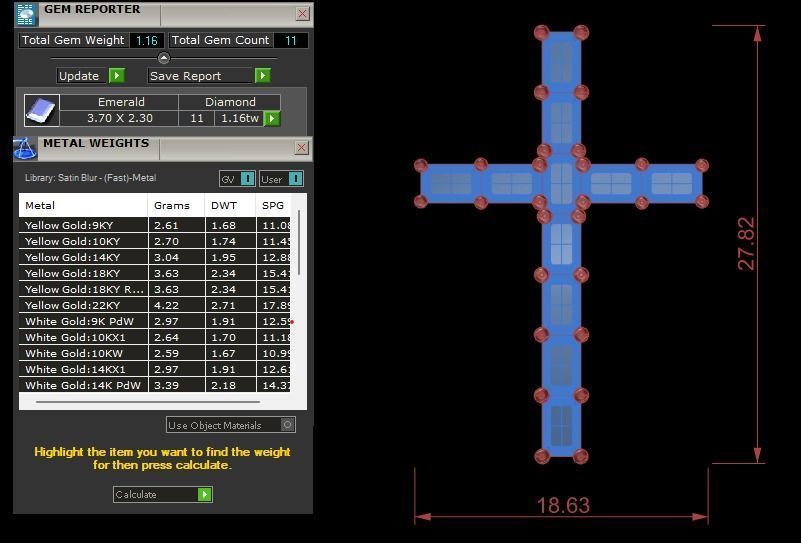Click the green arrow beside Update
Screen dimensions: 801x543
116,76
